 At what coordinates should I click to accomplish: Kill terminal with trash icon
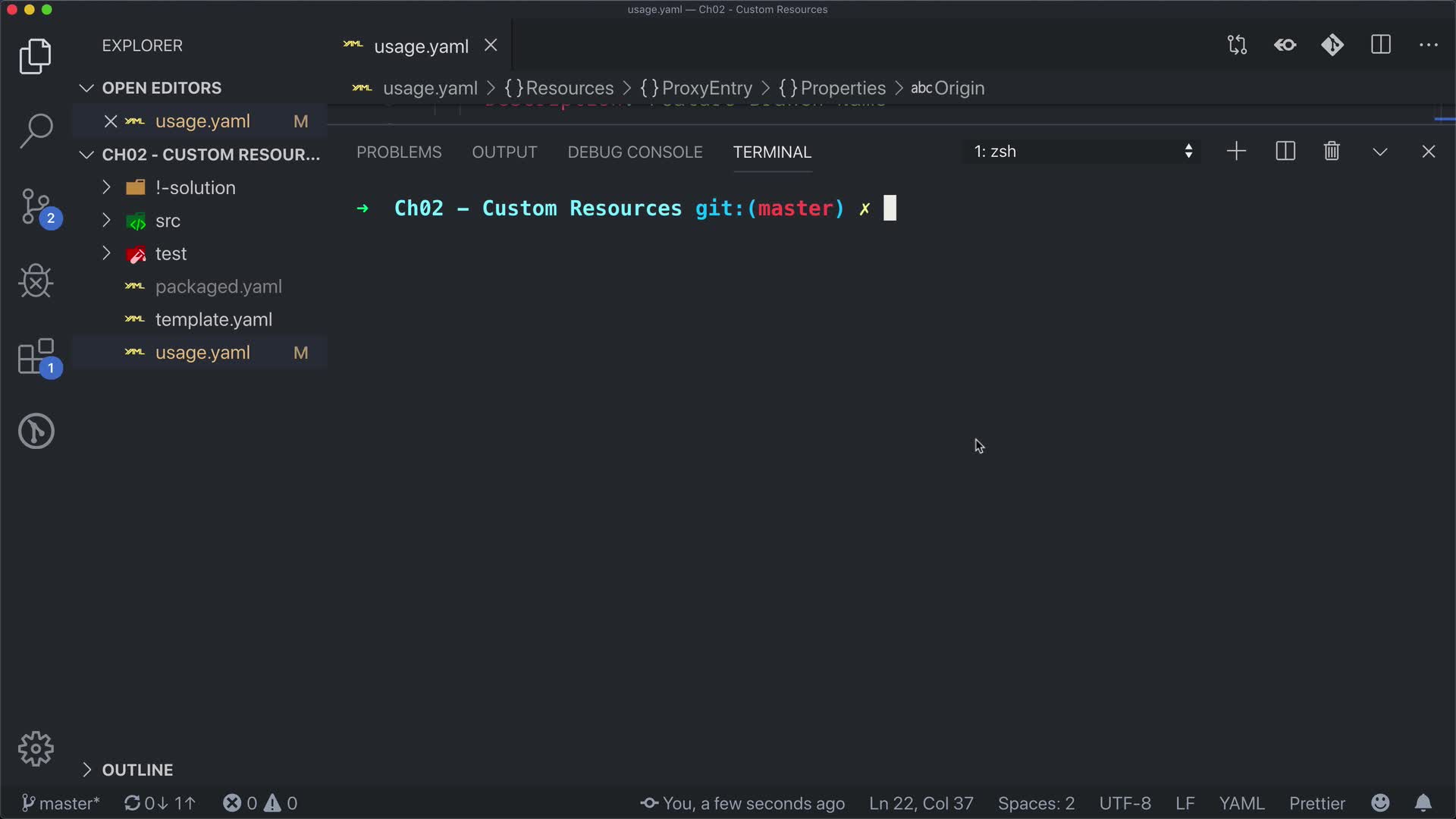(1332, 152)
